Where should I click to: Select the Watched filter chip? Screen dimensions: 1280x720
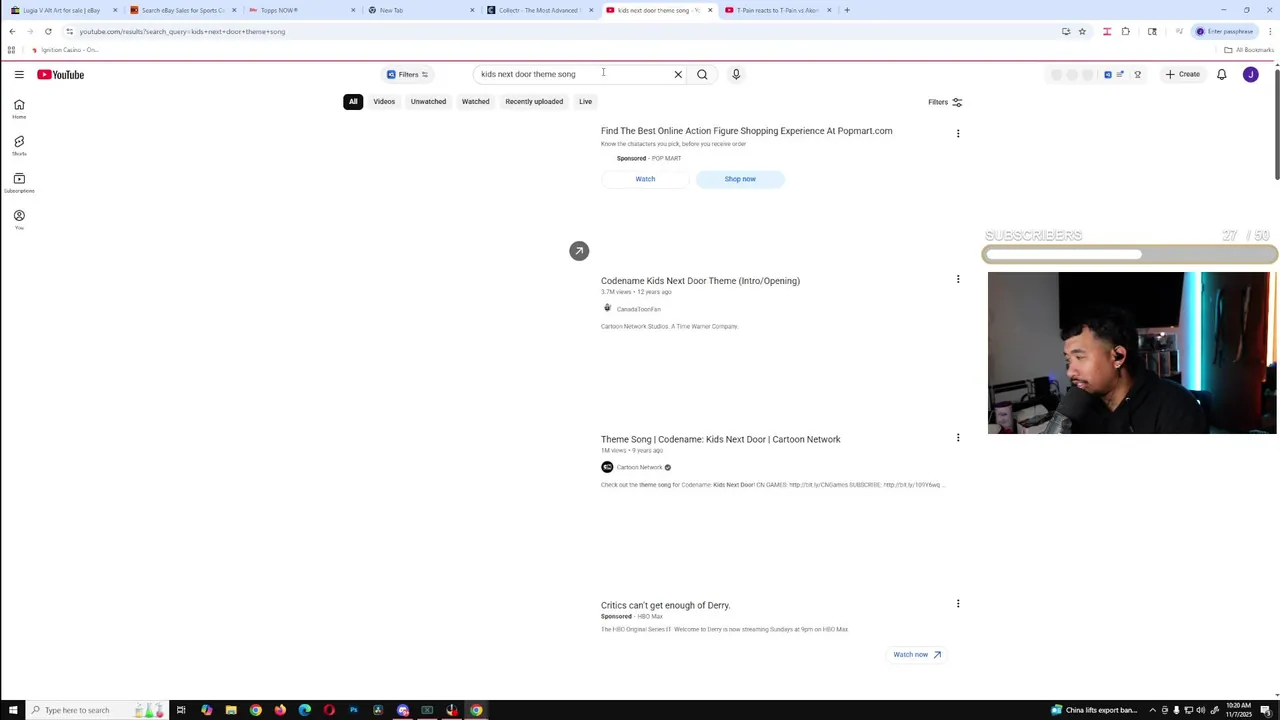(x=476, y=101)
